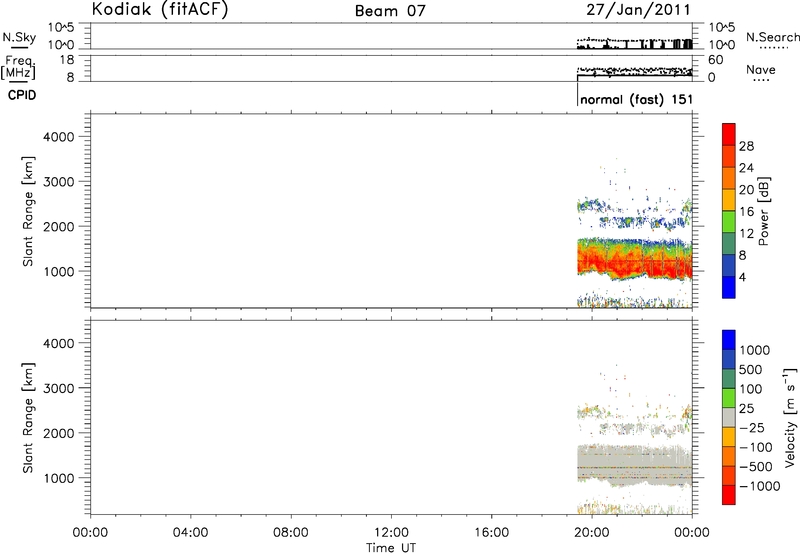The width and height of the screenshot is (800, 554).
Task: Click the blue top of Velocity colorbar
Action: point(729,340)
